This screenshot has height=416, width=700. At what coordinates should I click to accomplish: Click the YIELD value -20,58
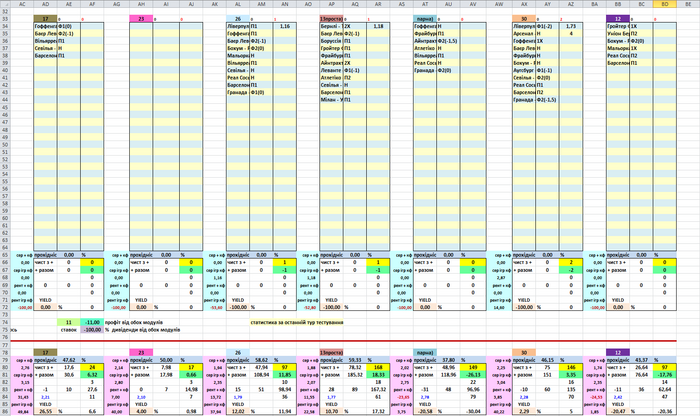425,411
